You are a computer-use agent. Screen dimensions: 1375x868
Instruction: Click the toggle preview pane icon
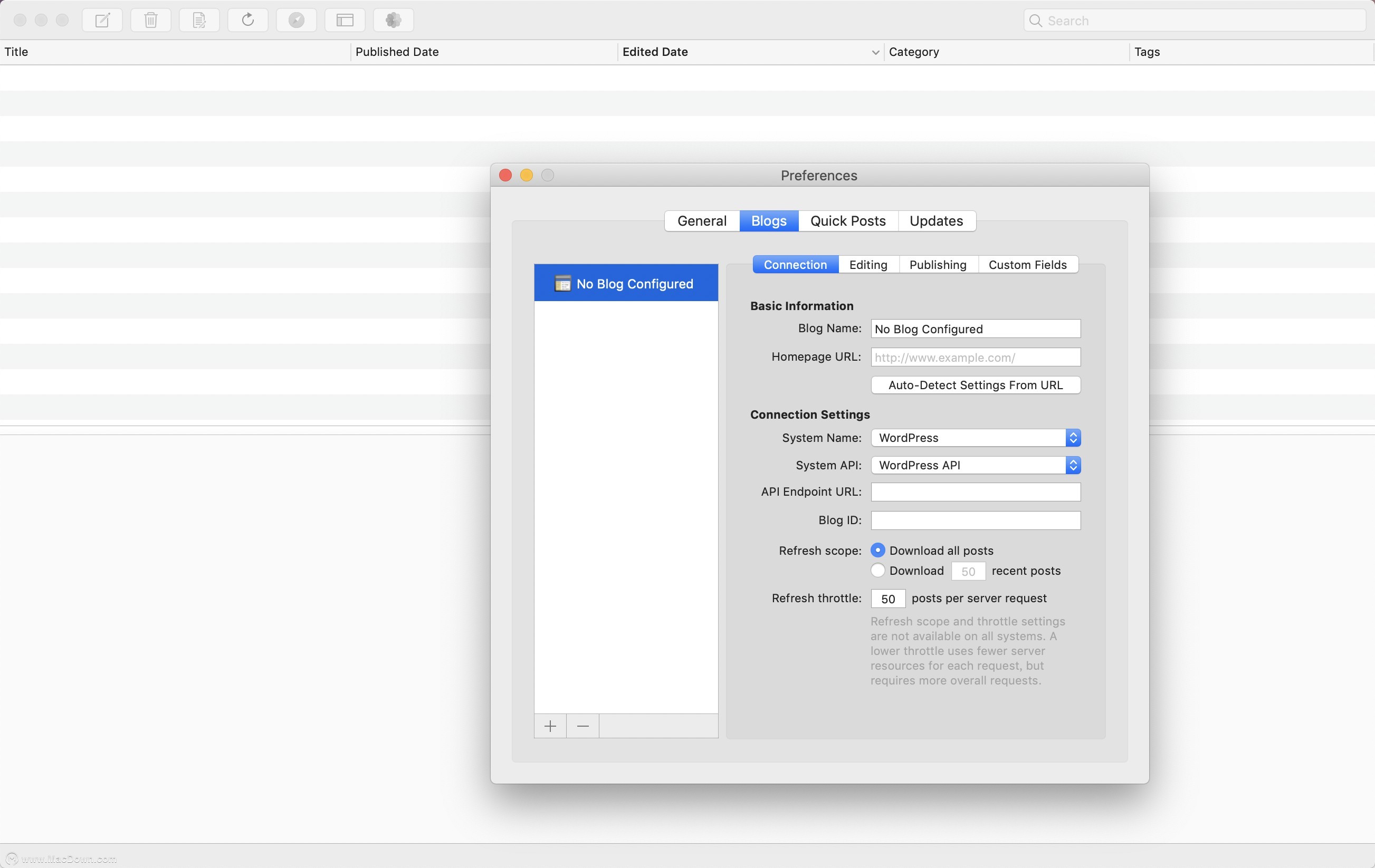(x=345, y=21)
